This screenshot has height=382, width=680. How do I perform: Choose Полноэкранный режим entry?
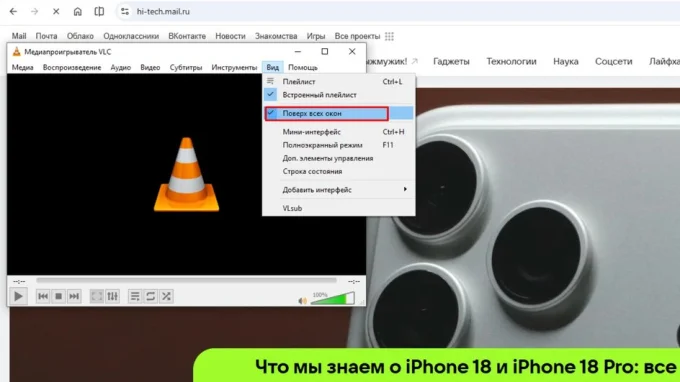[x=339, y=145]
